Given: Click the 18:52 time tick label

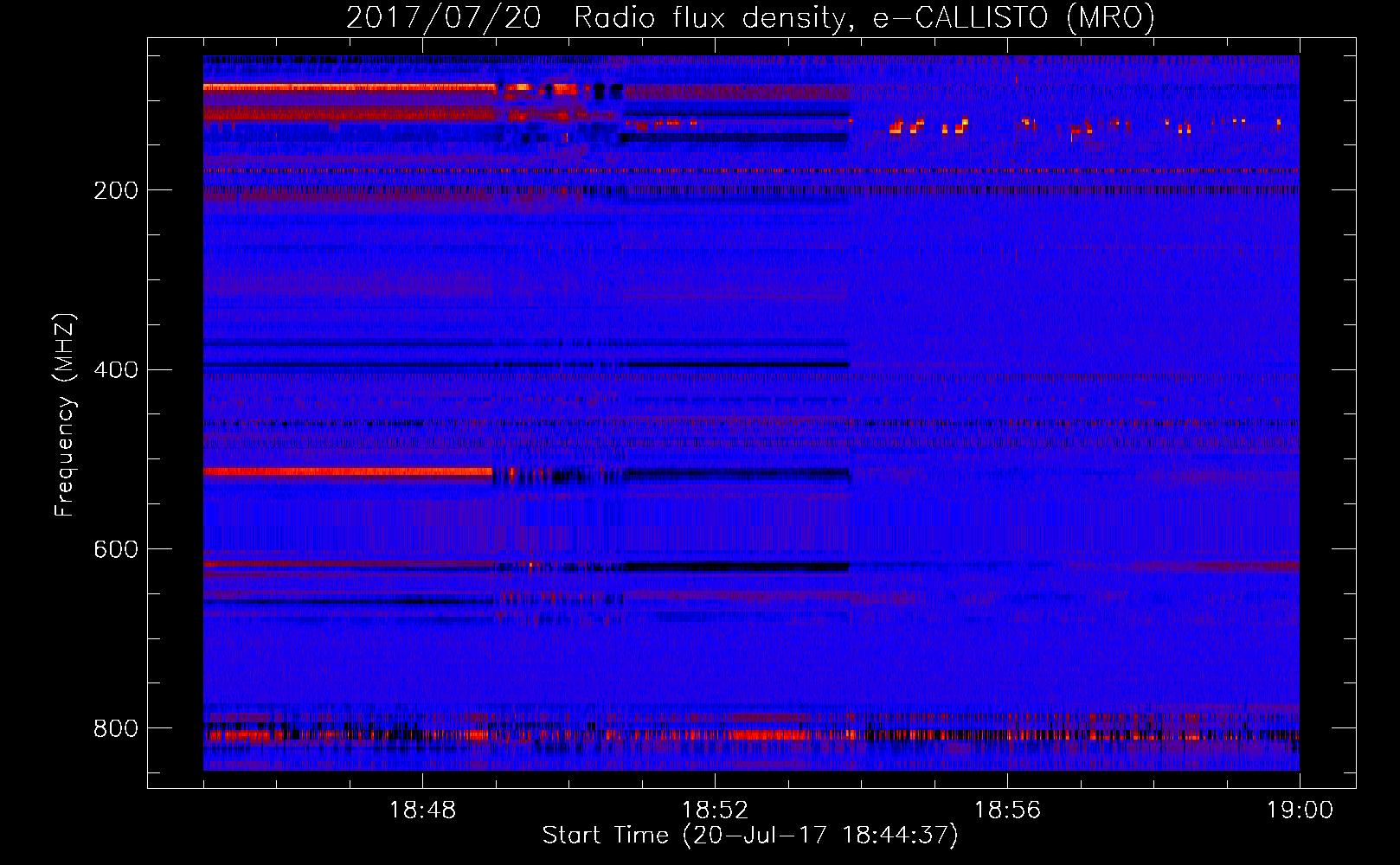Looking at the screenshot, I should (715, 811).
